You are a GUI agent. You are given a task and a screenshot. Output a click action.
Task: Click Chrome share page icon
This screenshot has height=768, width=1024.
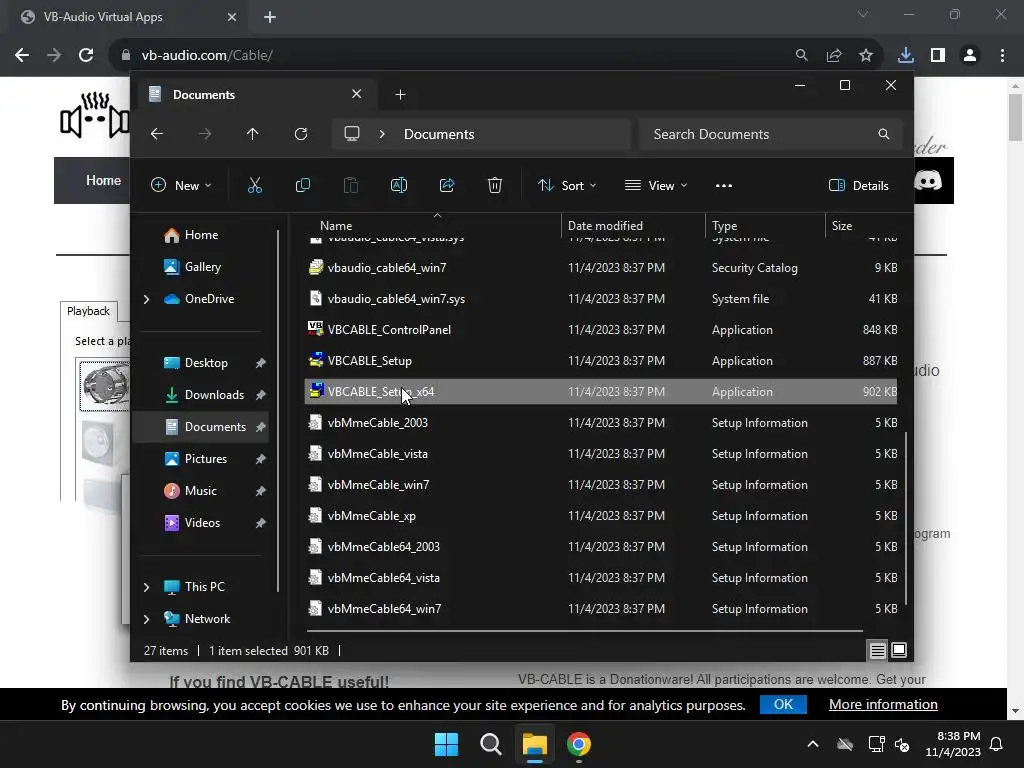(x=834, y=56)
